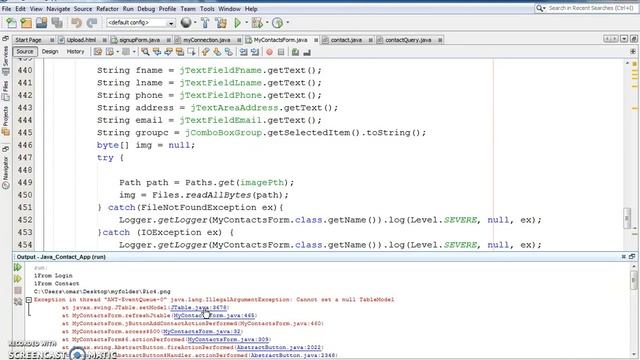Click the Toggle Rectangular Selection editor icon
Image resolution: width=640 pixels, height=360 pixels.
(x=191, y=52)
